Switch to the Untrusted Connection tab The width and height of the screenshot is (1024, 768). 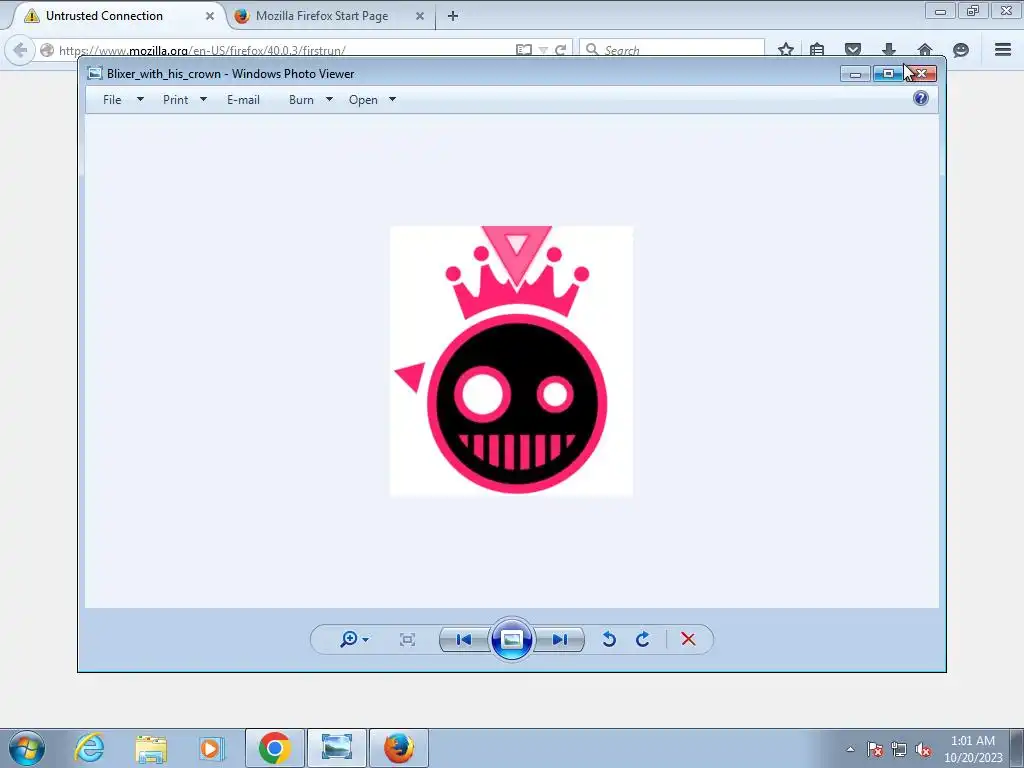click(x=104, y=16)
